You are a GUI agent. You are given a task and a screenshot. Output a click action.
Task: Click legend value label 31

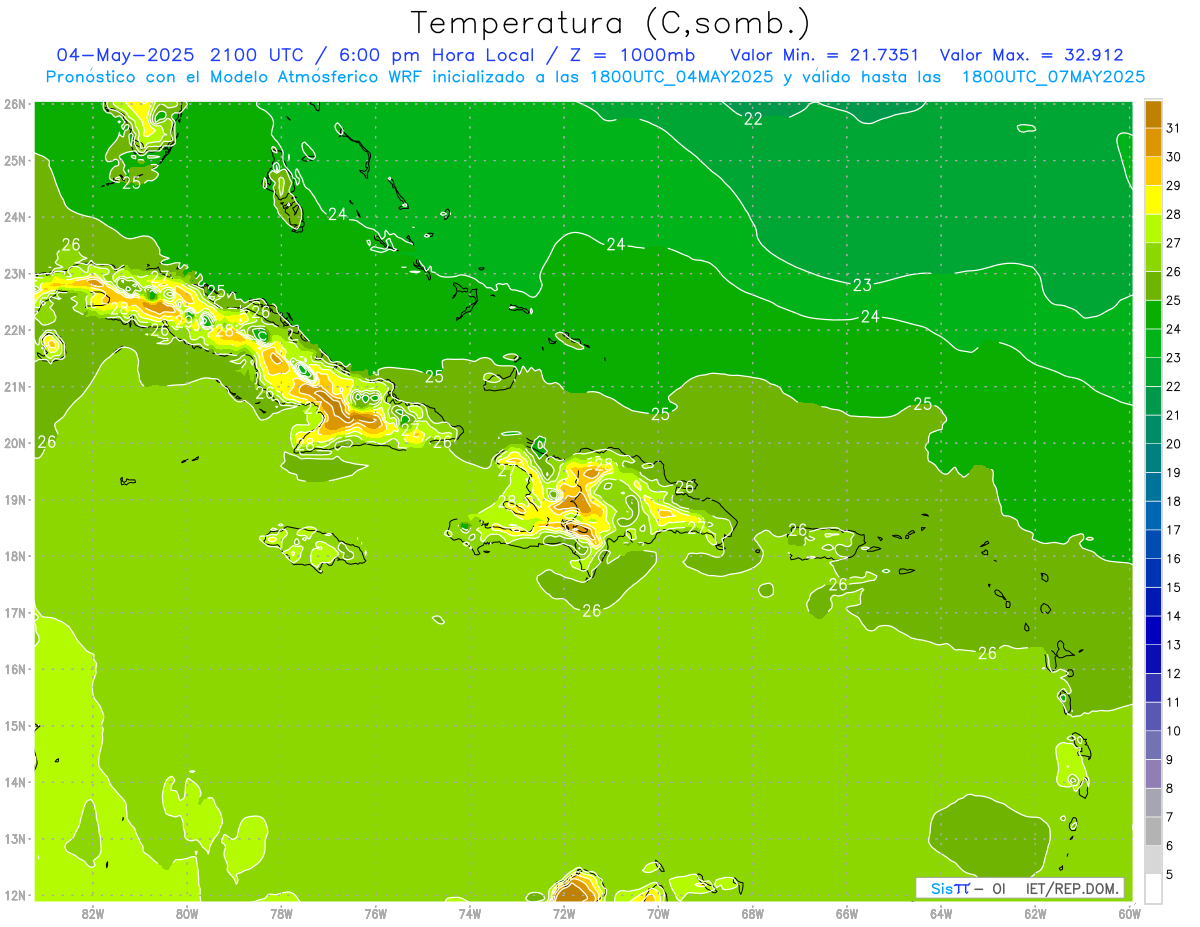1173,128
